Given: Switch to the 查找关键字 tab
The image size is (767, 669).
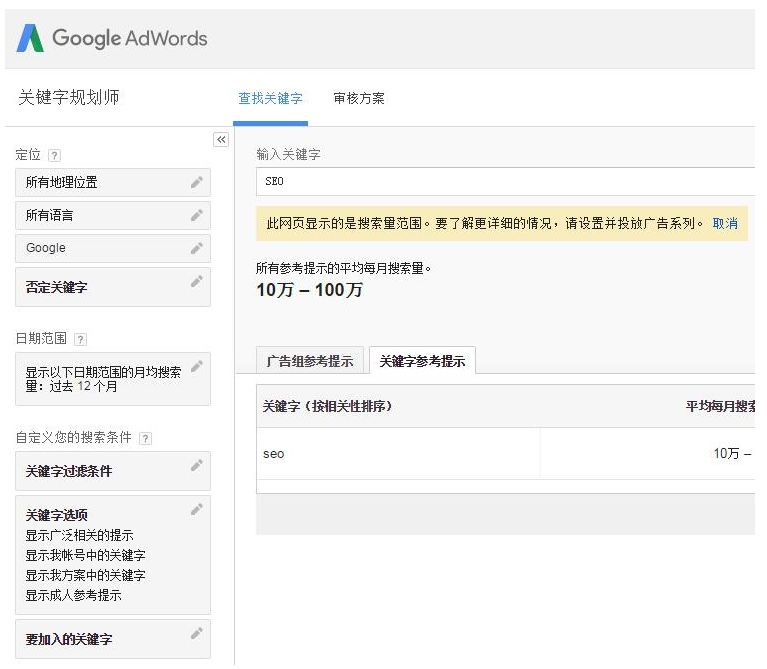Looking at the screenshot, I should point(271,98).
